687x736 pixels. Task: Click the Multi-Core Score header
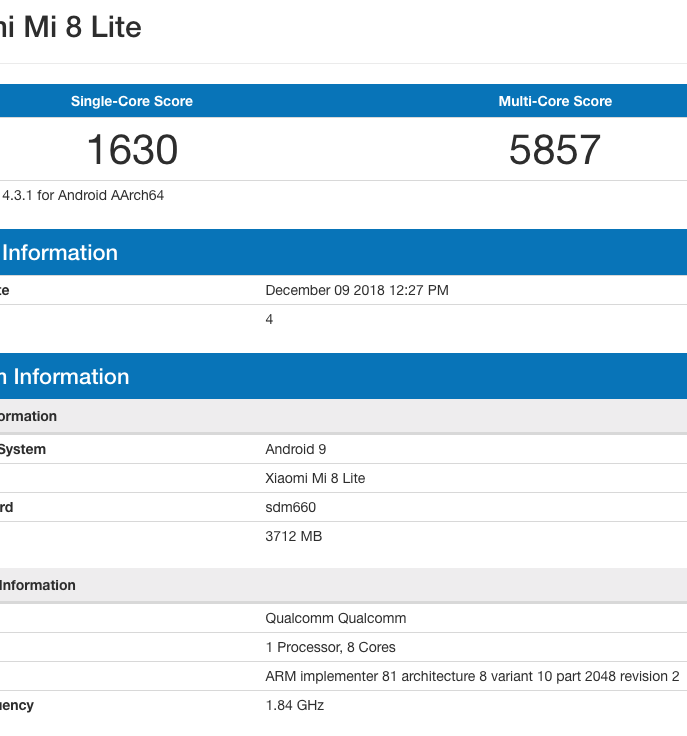[555, 101]
